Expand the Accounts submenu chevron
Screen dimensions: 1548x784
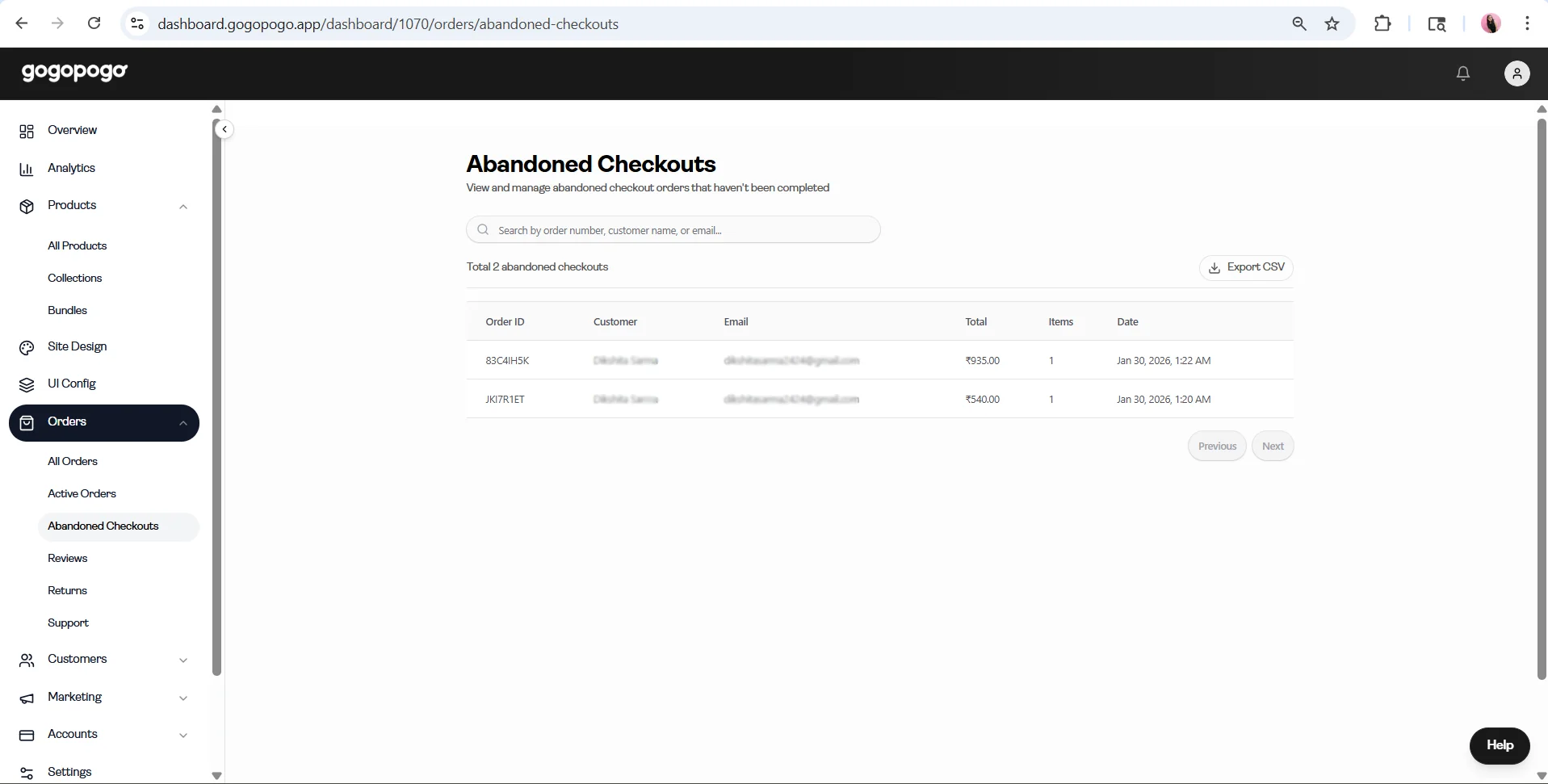pos(183,736)
